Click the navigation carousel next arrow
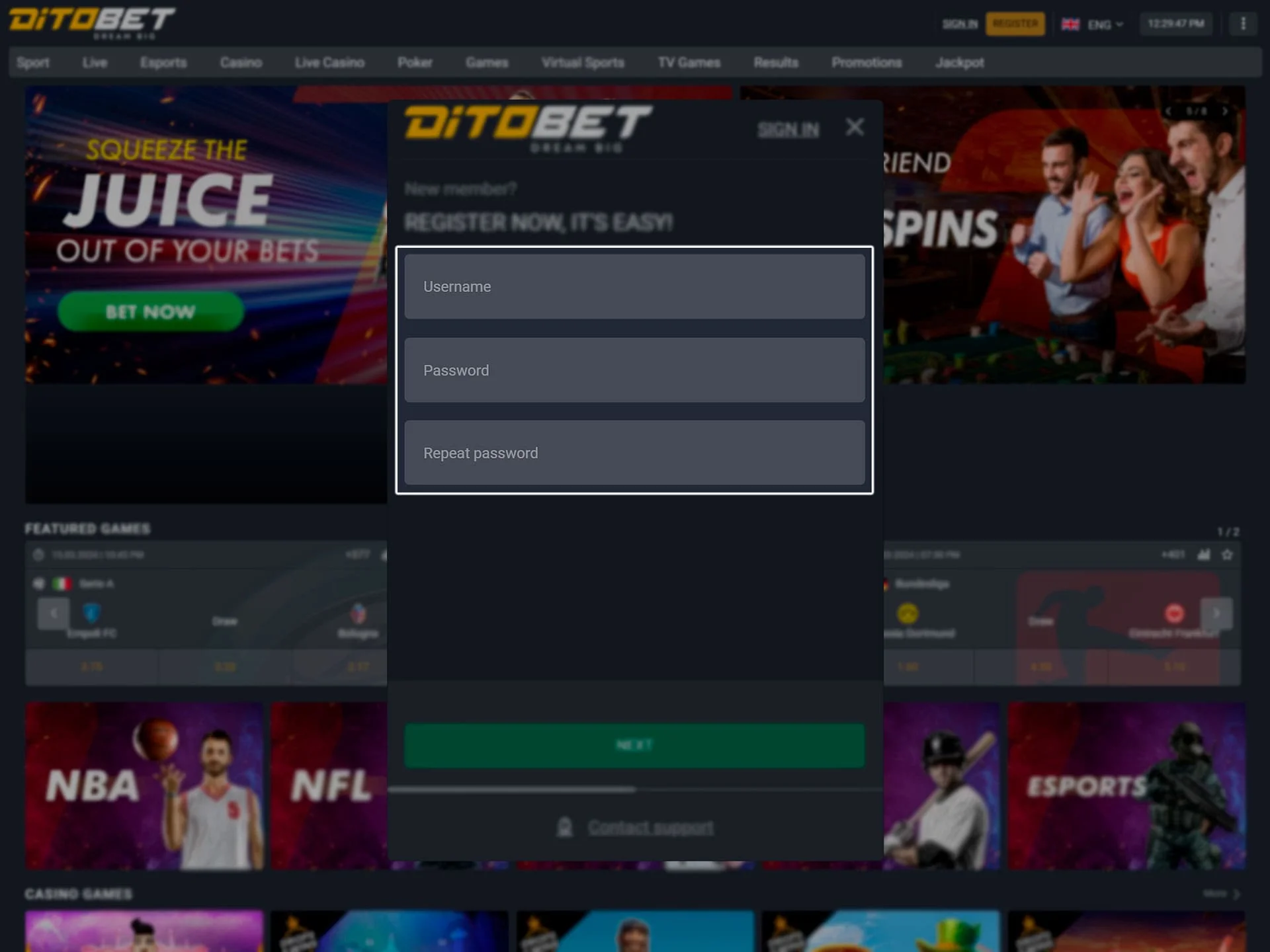 (x=1225, y=111)
